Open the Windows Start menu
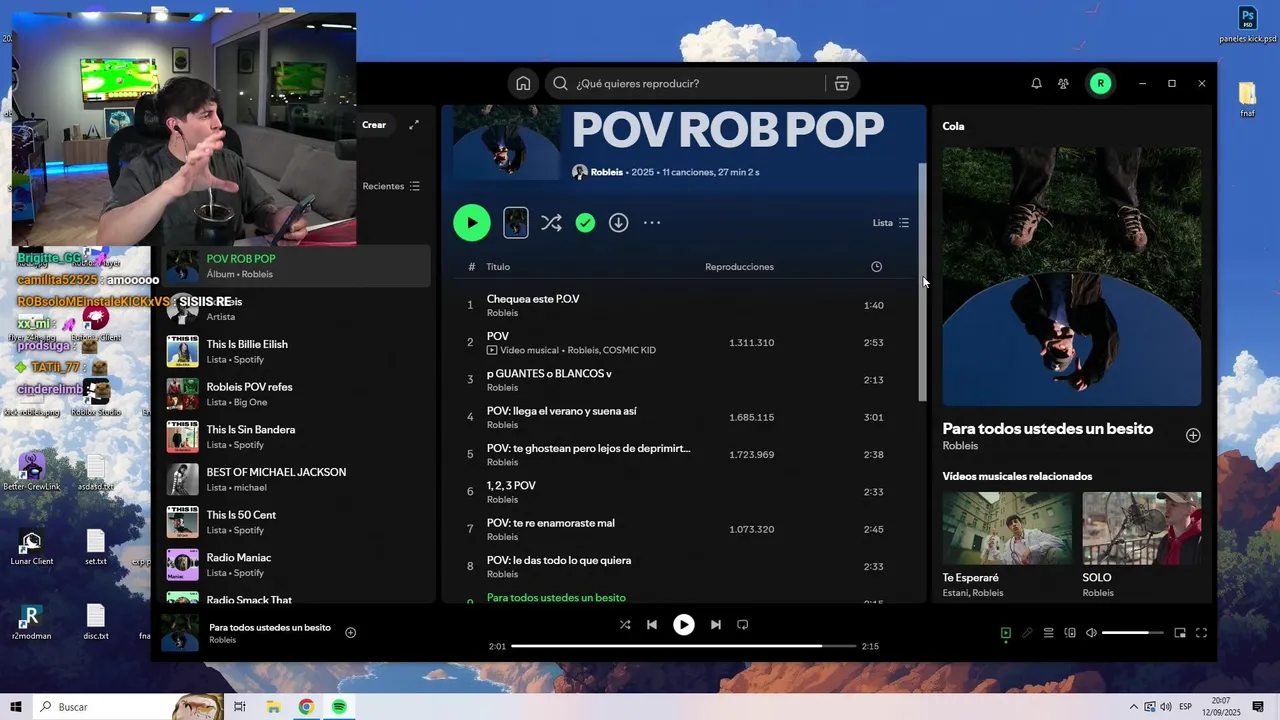This screenshot has height=720, width=1280. tap(16, 707)
